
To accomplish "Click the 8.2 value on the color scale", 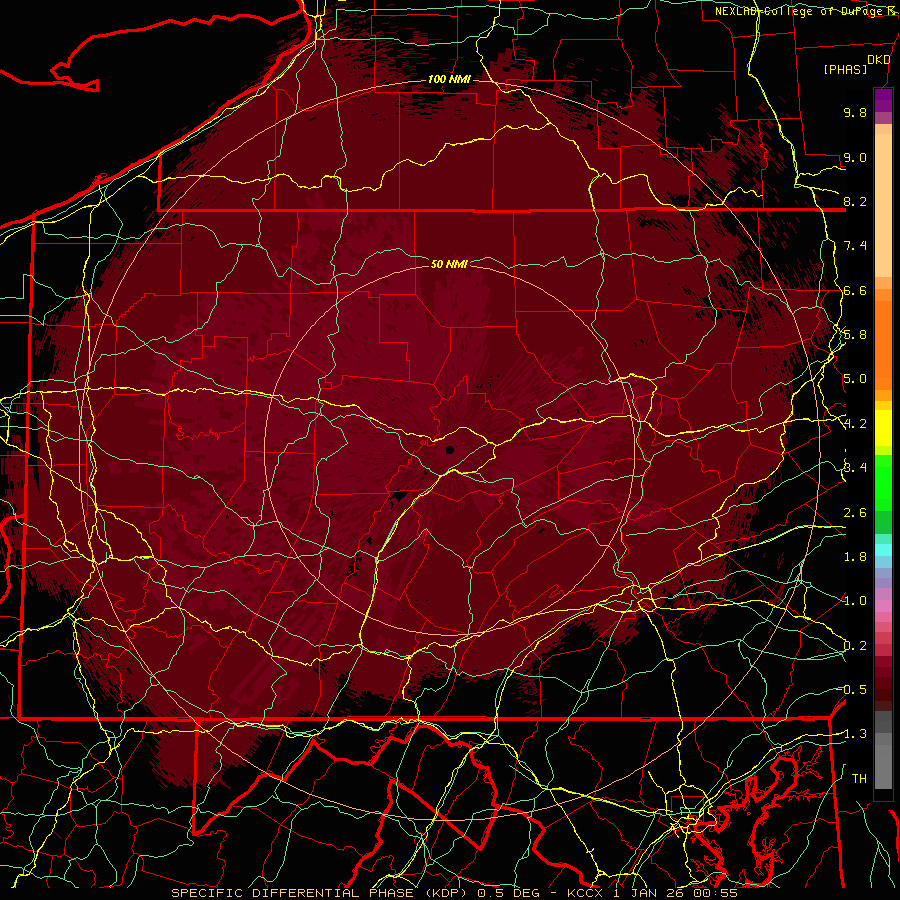I will [855, 201].
